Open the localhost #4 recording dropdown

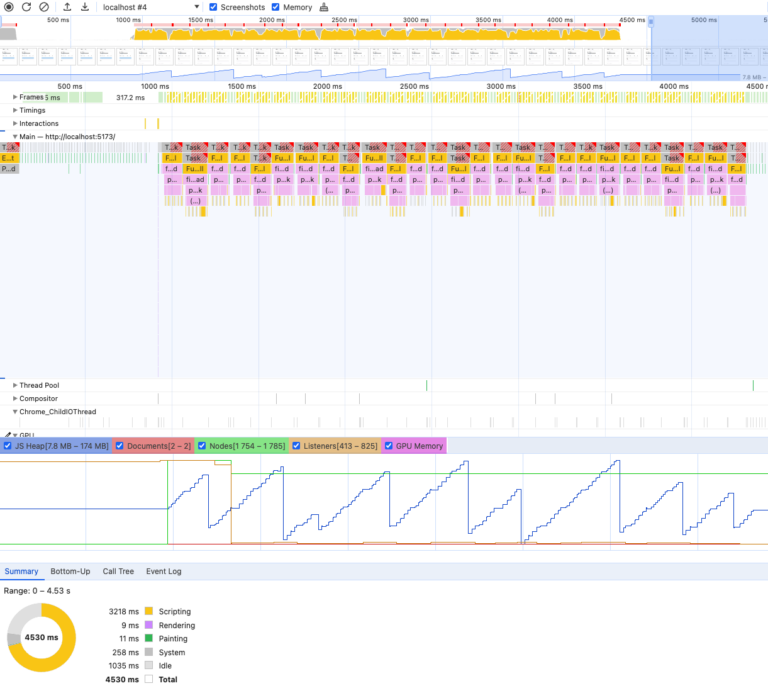coord(150,7)
